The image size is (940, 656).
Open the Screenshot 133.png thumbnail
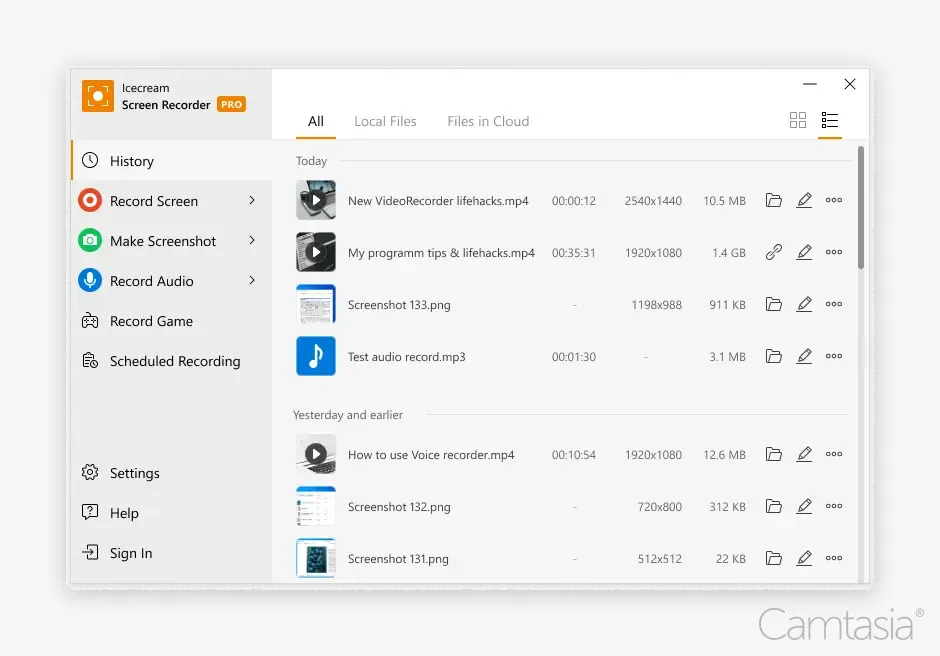click(316, 304)
